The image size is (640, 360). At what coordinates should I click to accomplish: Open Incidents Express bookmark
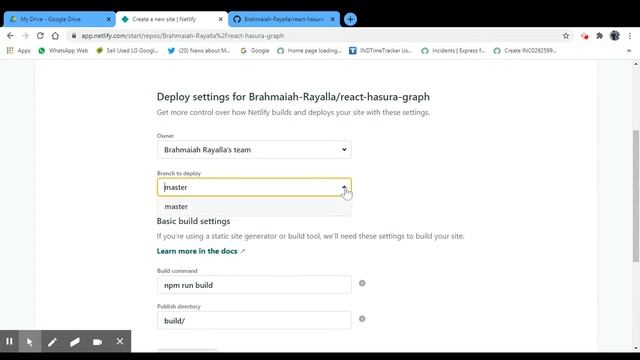[453, 51]
